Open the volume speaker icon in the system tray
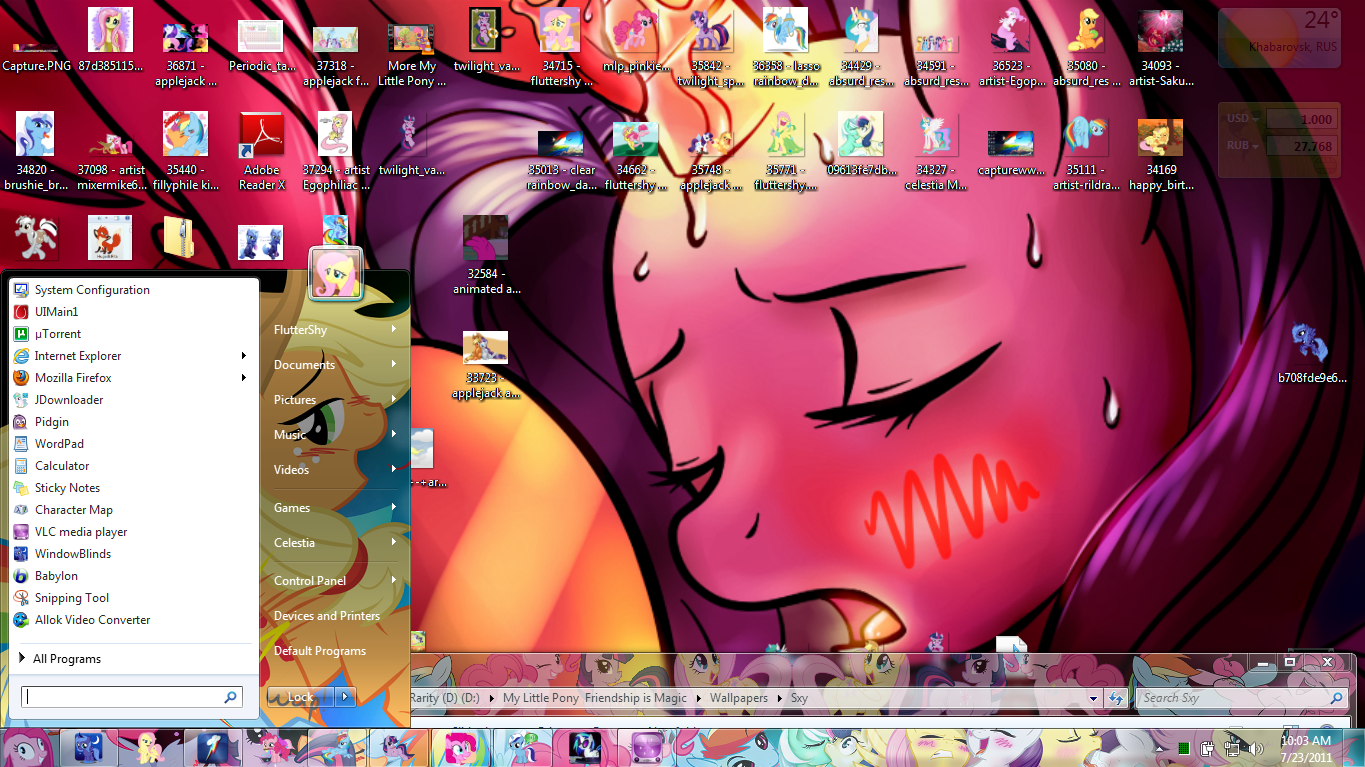The width and height of the screenshot is (1365, 767). click(1255, 747)
